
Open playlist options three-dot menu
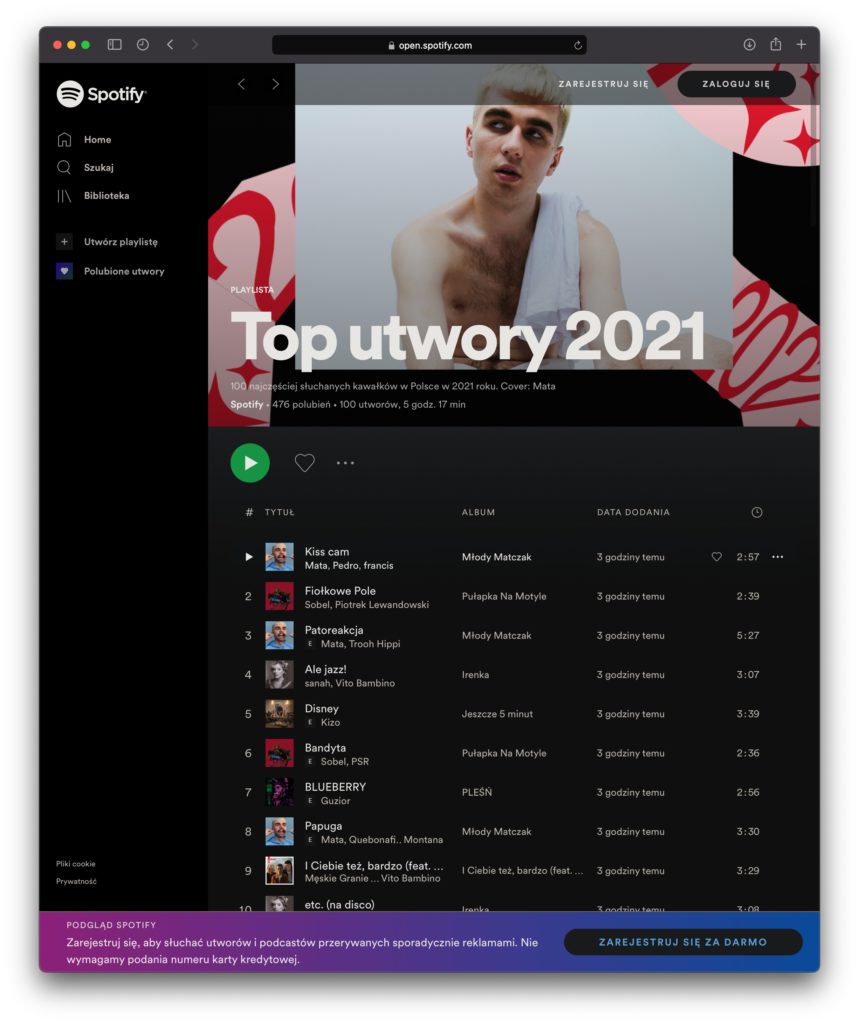[x=345, y=463]
